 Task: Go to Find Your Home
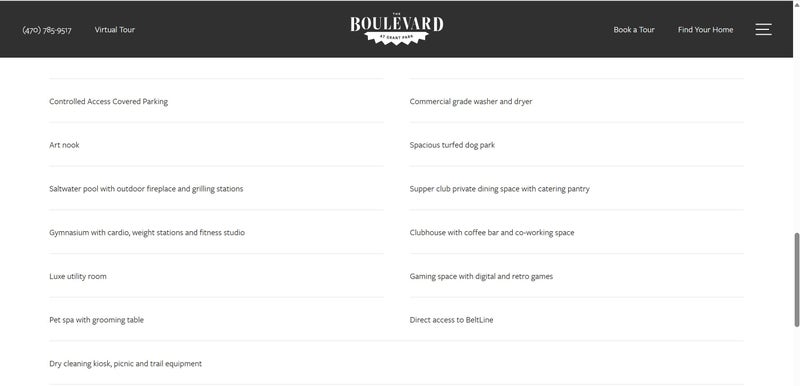[706, 30]
